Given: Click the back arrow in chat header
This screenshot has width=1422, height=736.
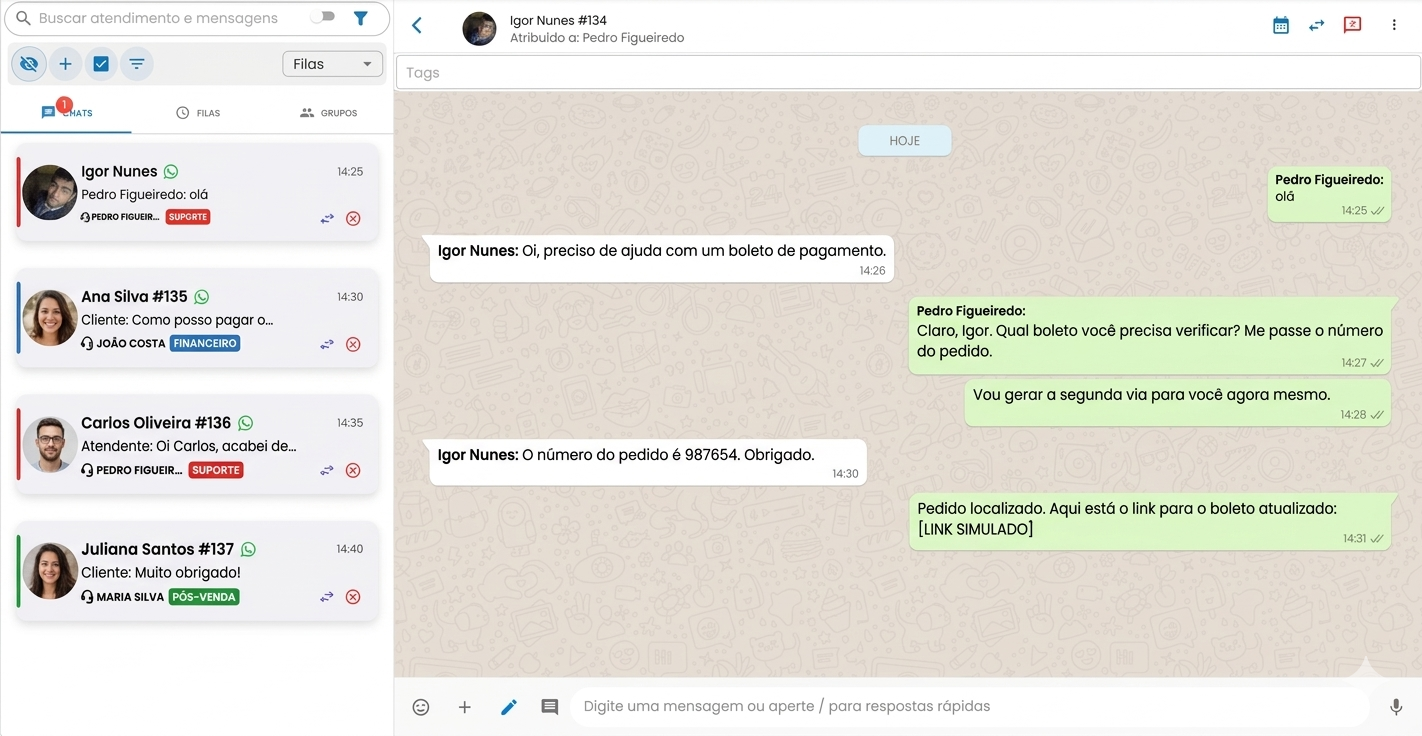Looking at the screenshot, I should (x=417, y=26).
